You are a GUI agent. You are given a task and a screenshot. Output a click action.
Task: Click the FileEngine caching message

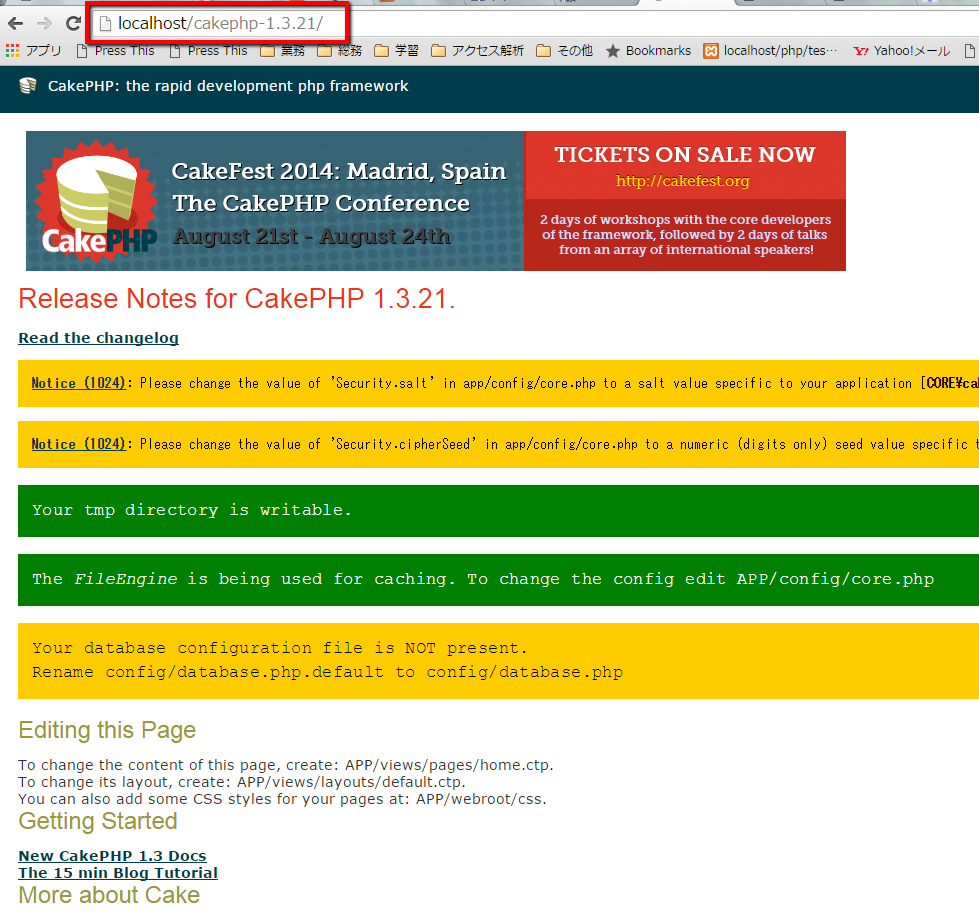[x=498, y=580]
